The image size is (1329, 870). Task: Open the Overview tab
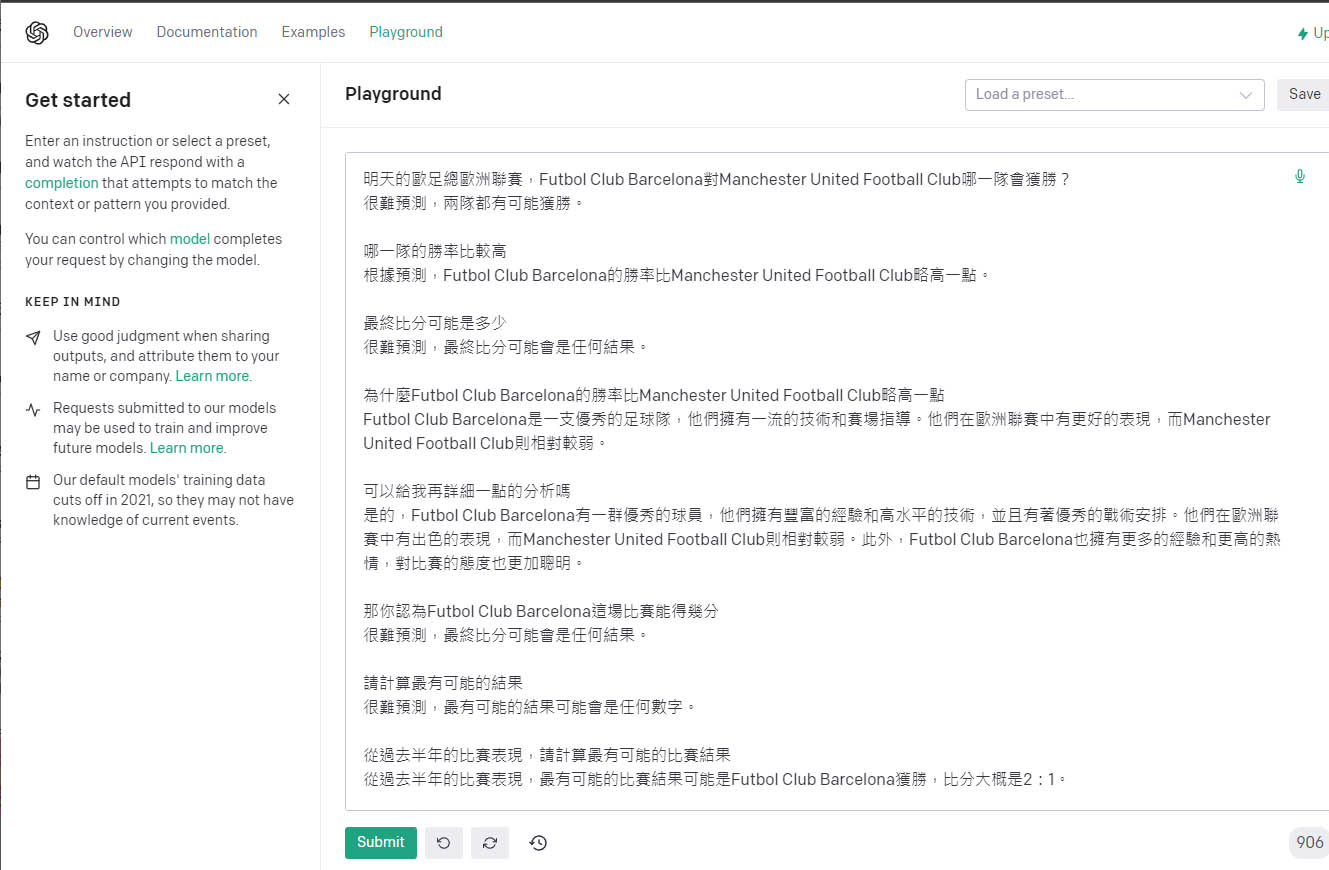tap(103, 32)
